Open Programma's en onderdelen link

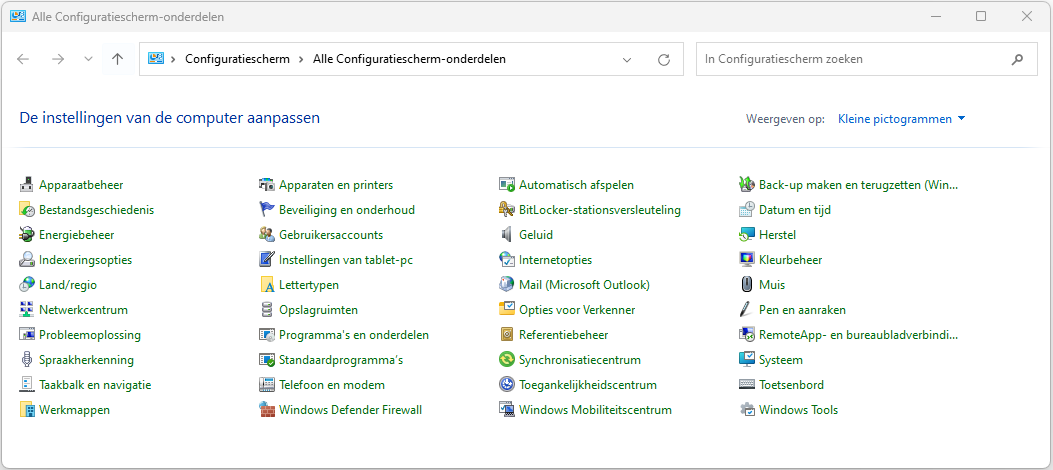point(354,335)
